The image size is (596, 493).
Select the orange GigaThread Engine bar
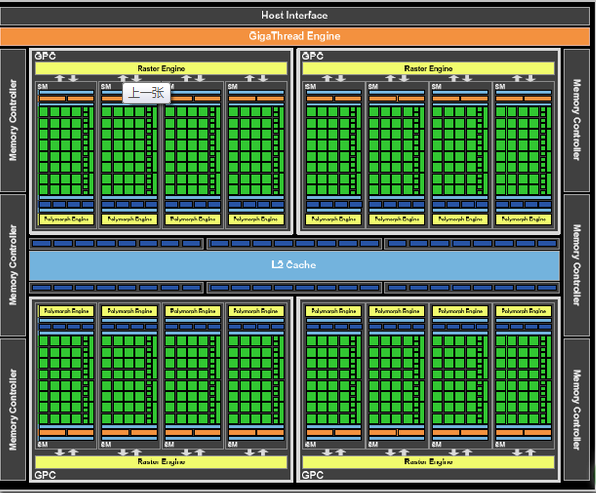tap(295, 36)
